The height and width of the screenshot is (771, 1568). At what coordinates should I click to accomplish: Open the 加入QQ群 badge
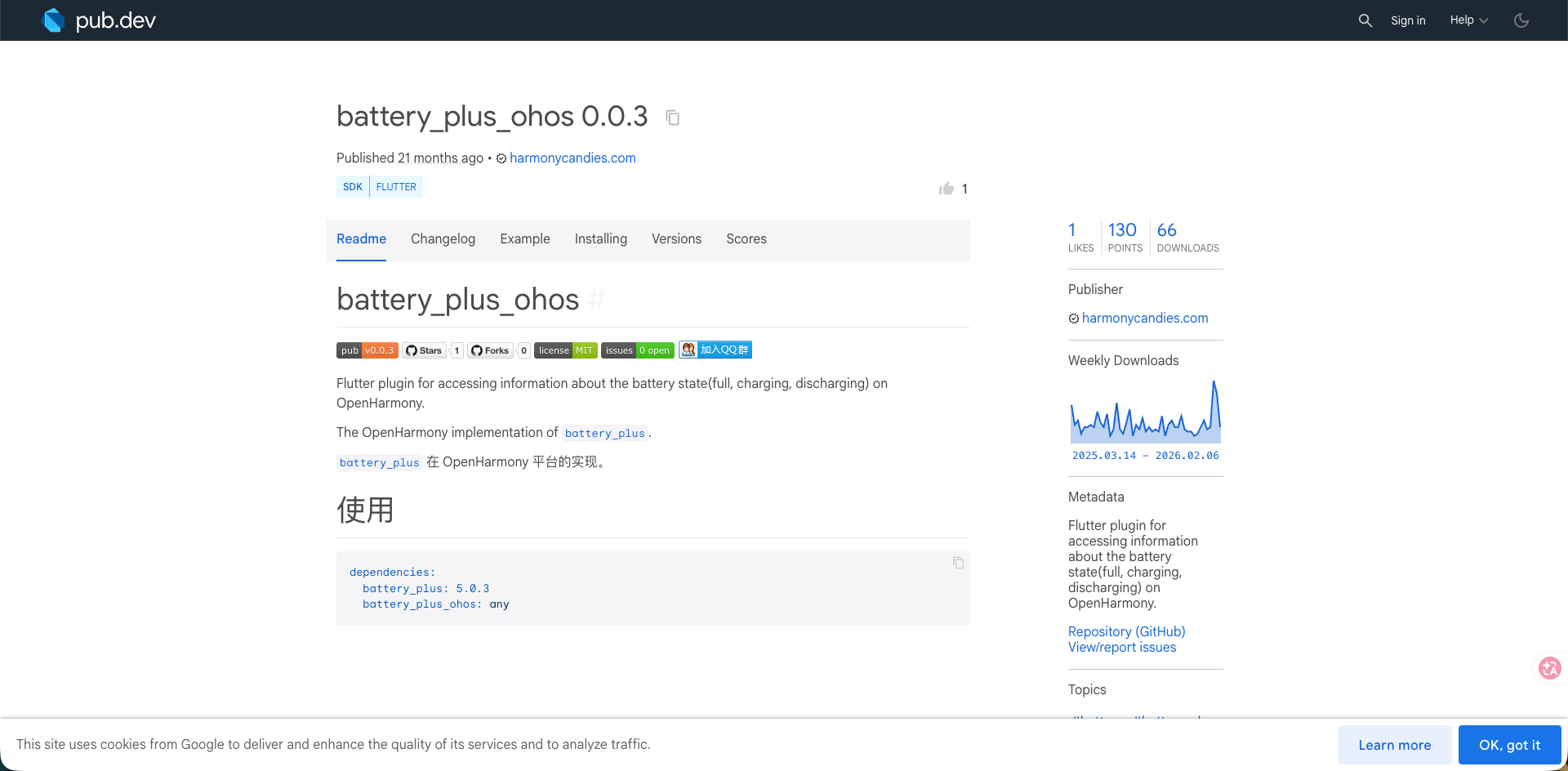[715, 350]
